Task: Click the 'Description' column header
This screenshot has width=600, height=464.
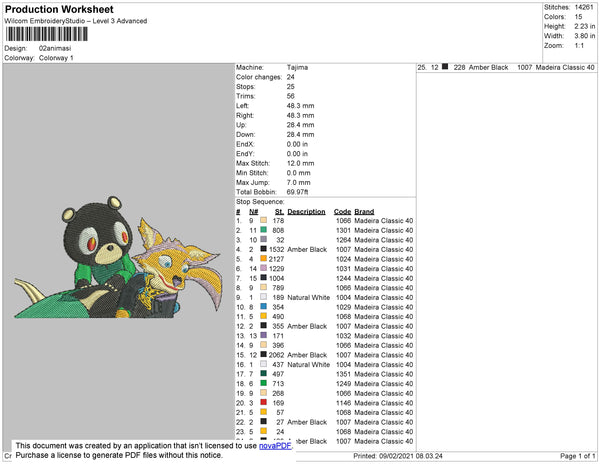Action: pos(307,212)
